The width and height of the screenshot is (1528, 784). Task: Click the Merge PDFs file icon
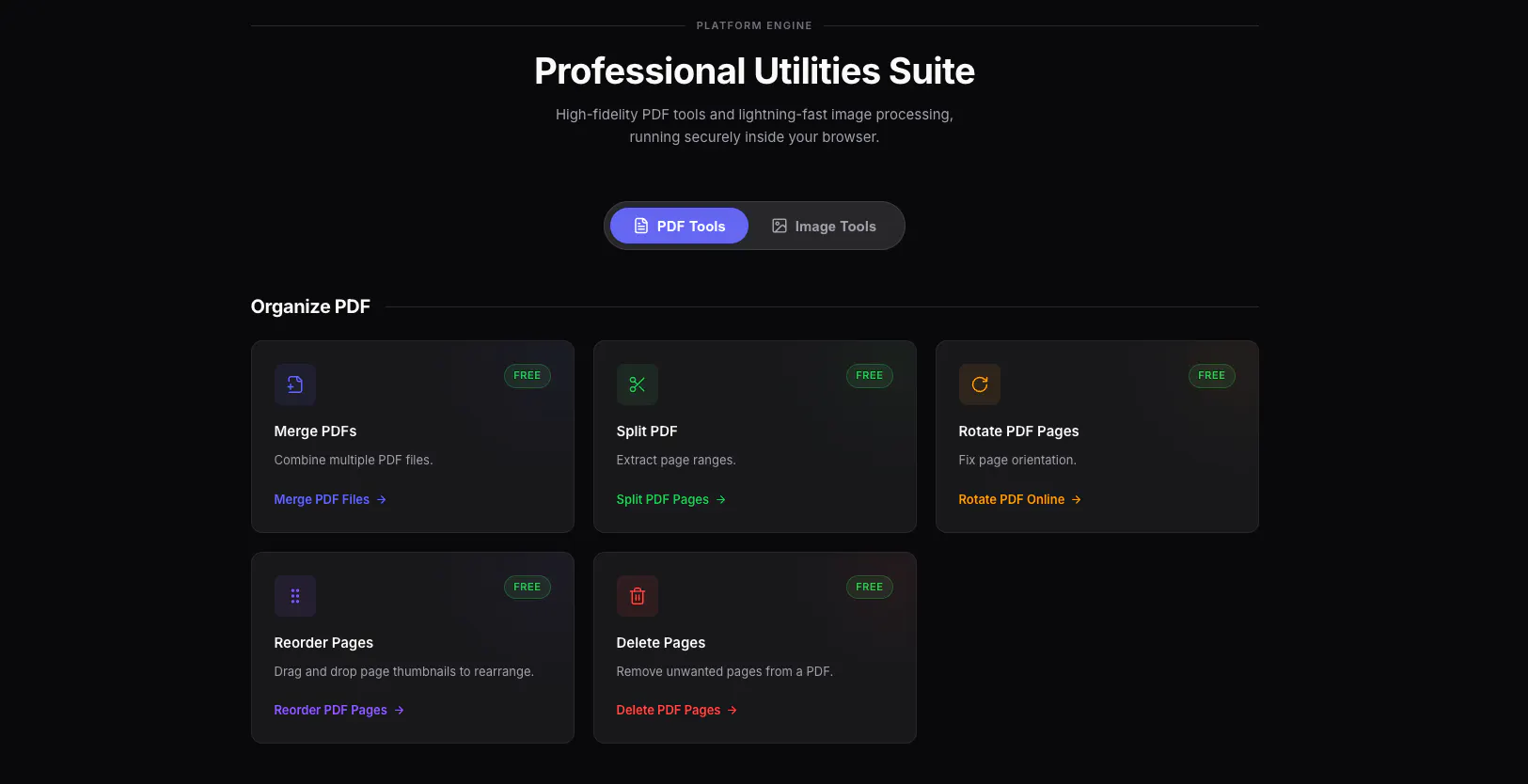[295, 384]
